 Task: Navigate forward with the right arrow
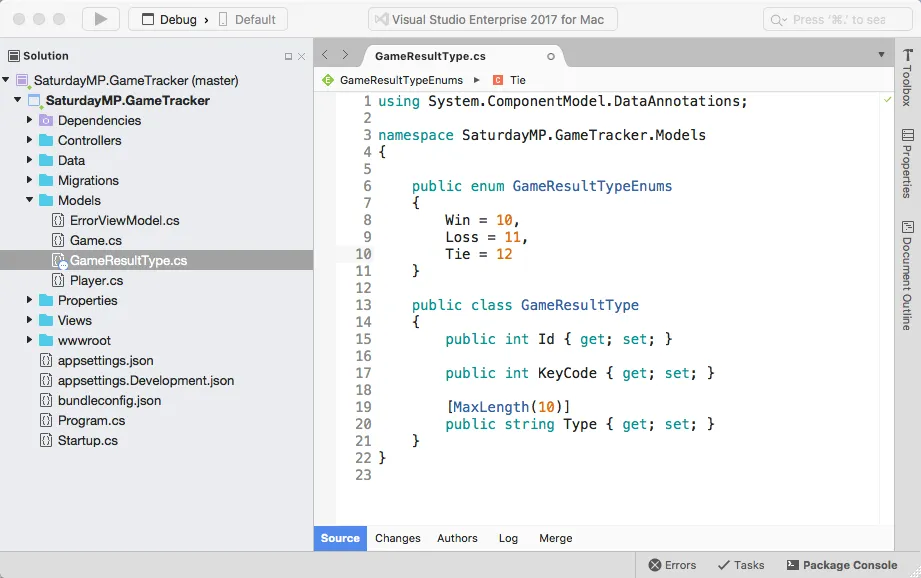click(345, 55)
